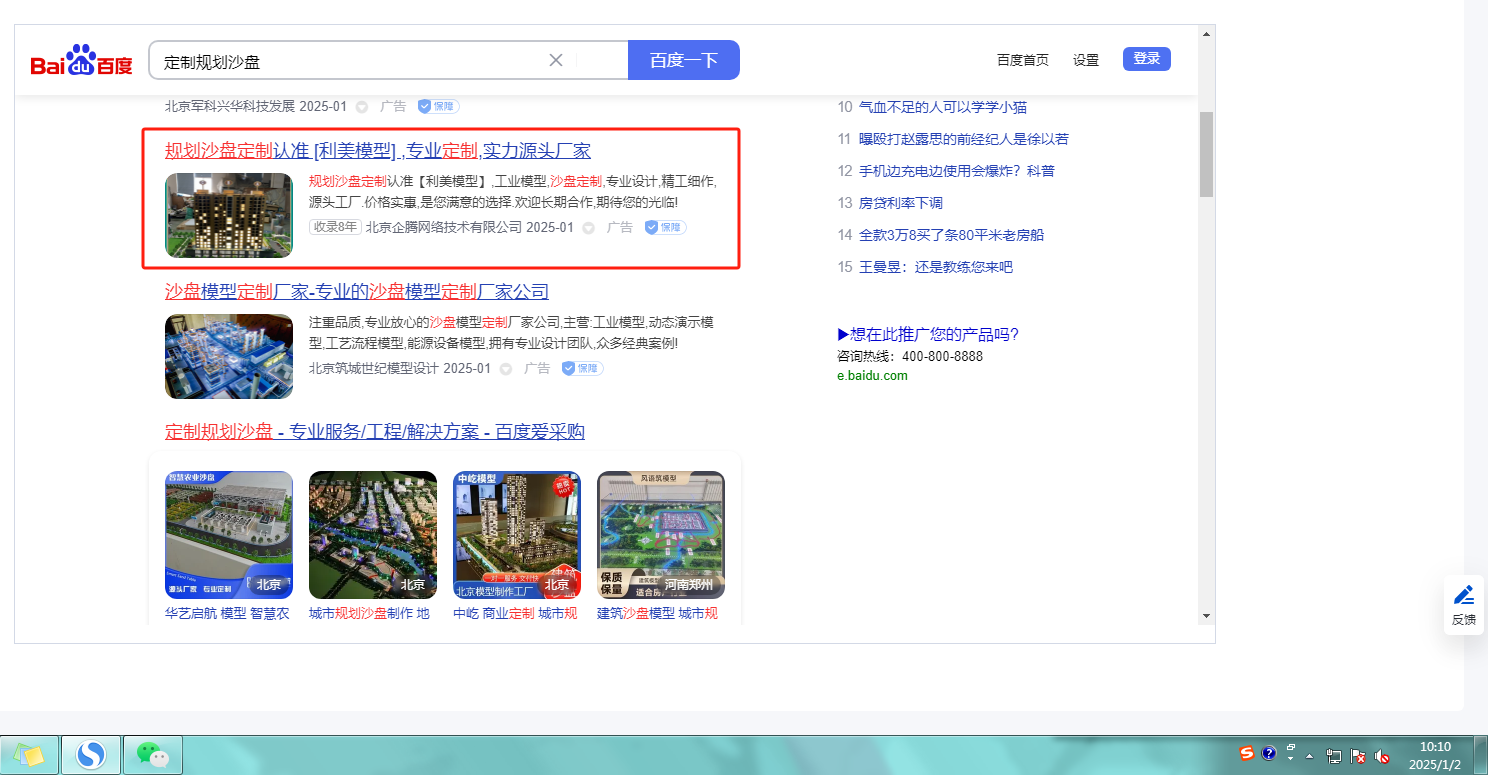This screenshot has height=775, width=1488.
Task: Click 保障 badge on 北京筑城世纪模型设计 result
Action: click(582, 368)
